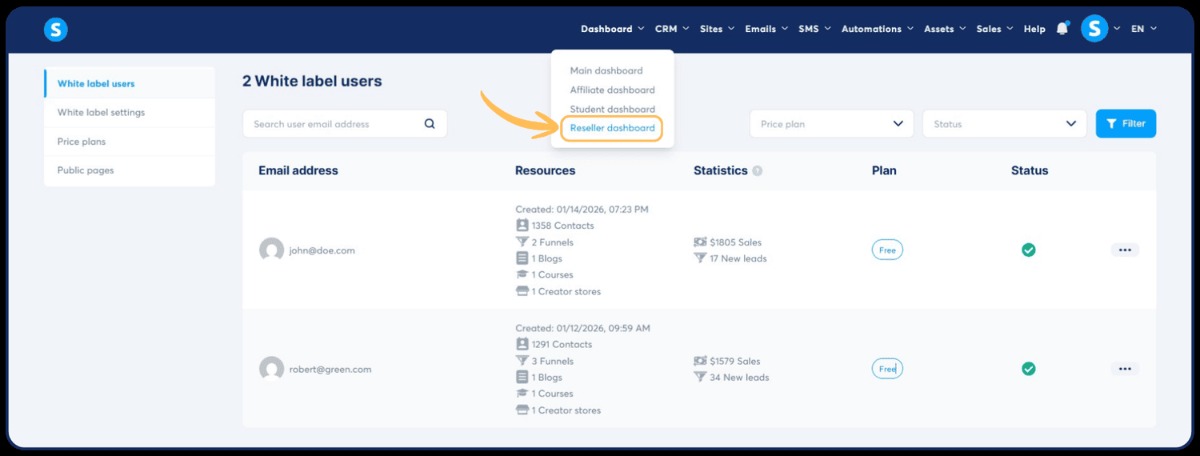1200x456 pixels.
Task: Click Created: 01/14/2026, 07:23 PM text
Action: pos(582,210)
